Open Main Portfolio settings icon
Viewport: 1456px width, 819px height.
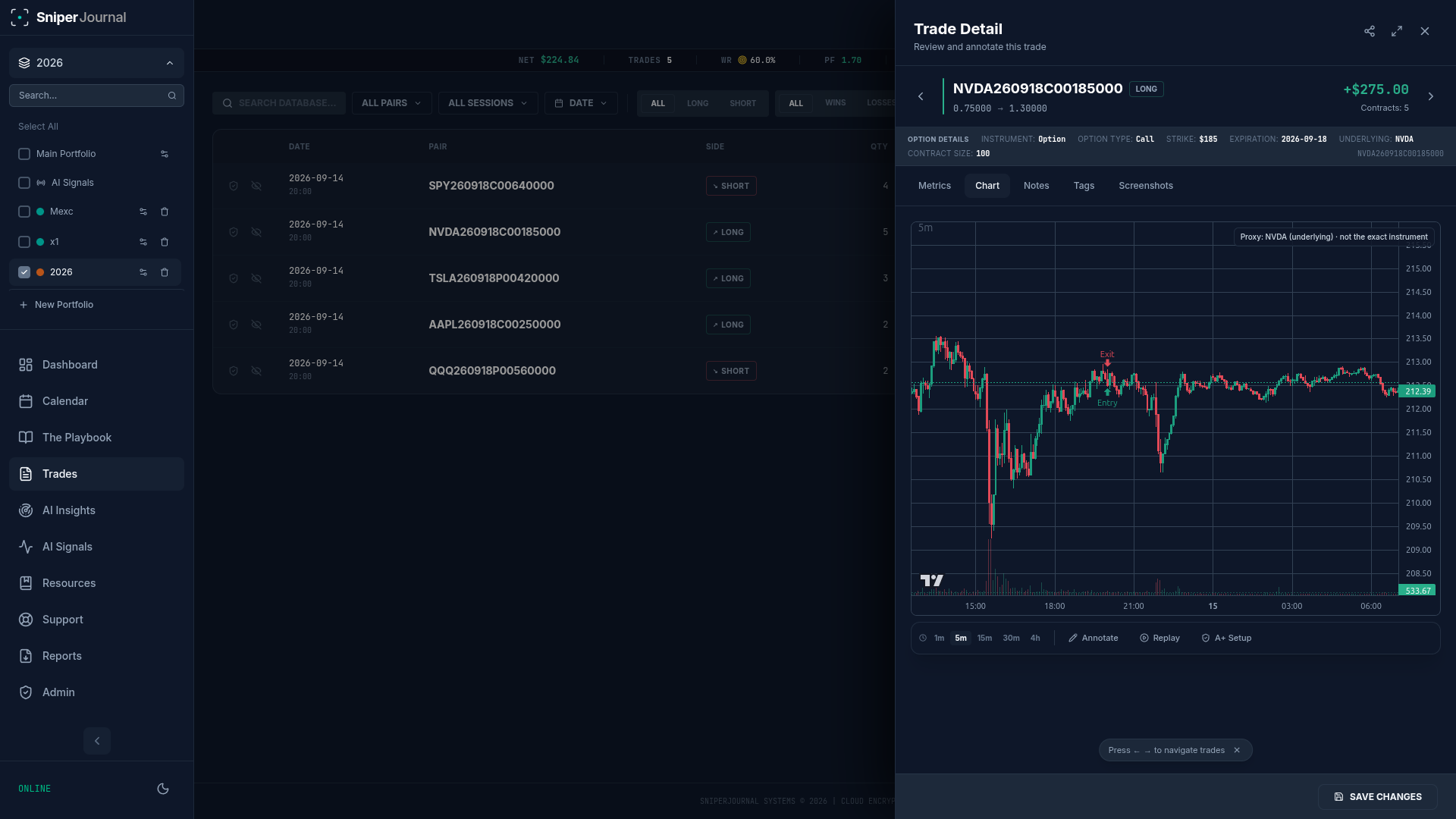(x=165, y=154)
